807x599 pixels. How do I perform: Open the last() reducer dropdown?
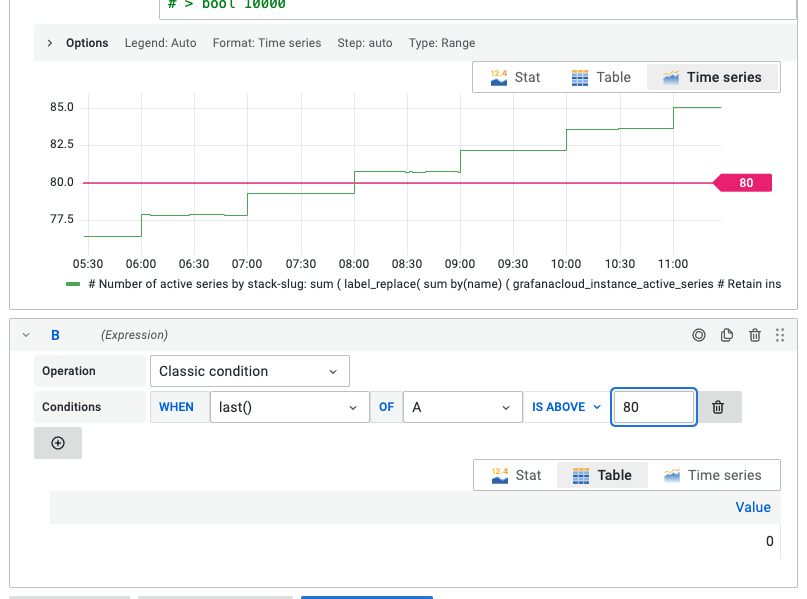[x=288, y=406]
